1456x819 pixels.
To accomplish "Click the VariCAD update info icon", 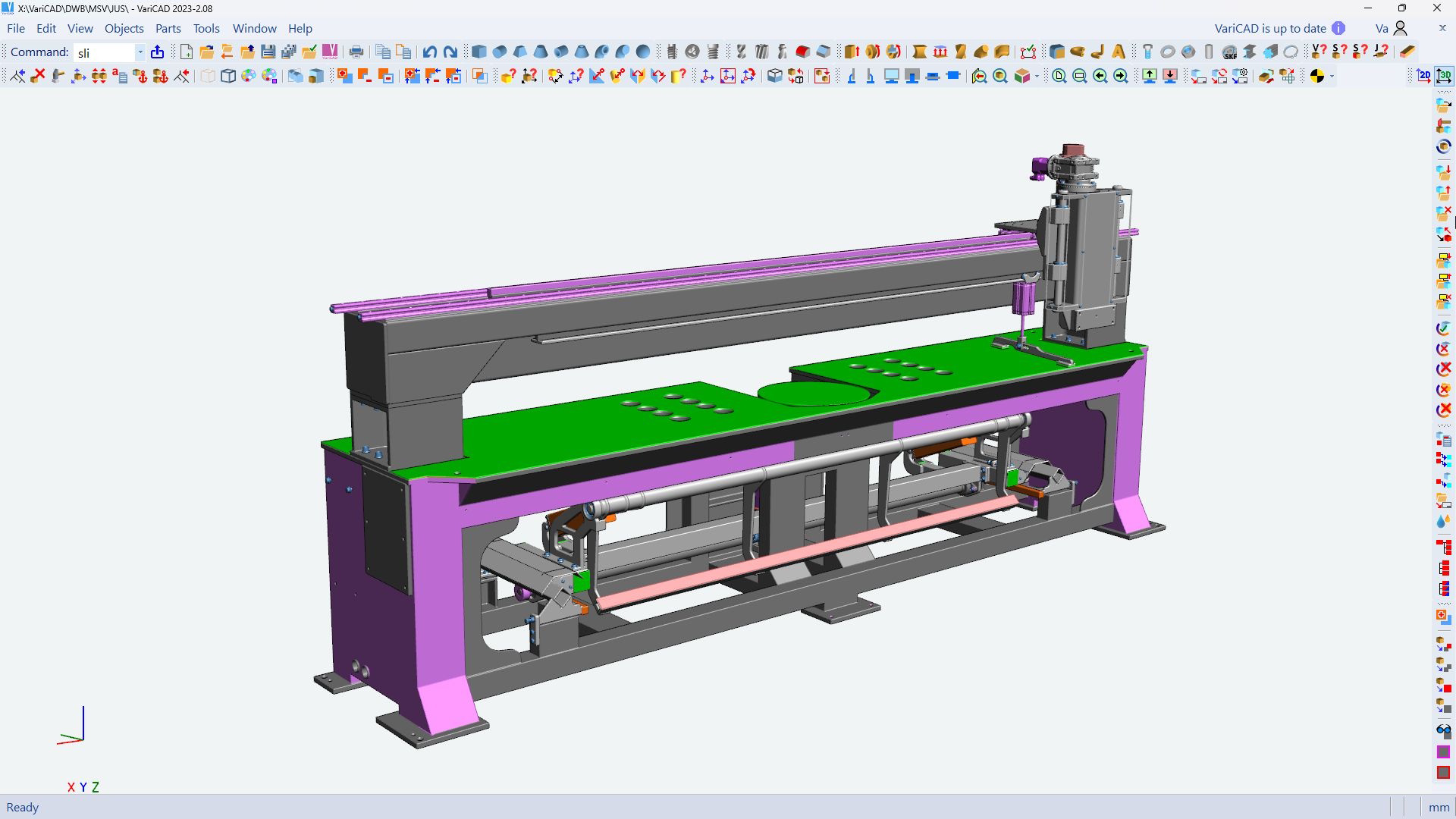I will 1338,28.
